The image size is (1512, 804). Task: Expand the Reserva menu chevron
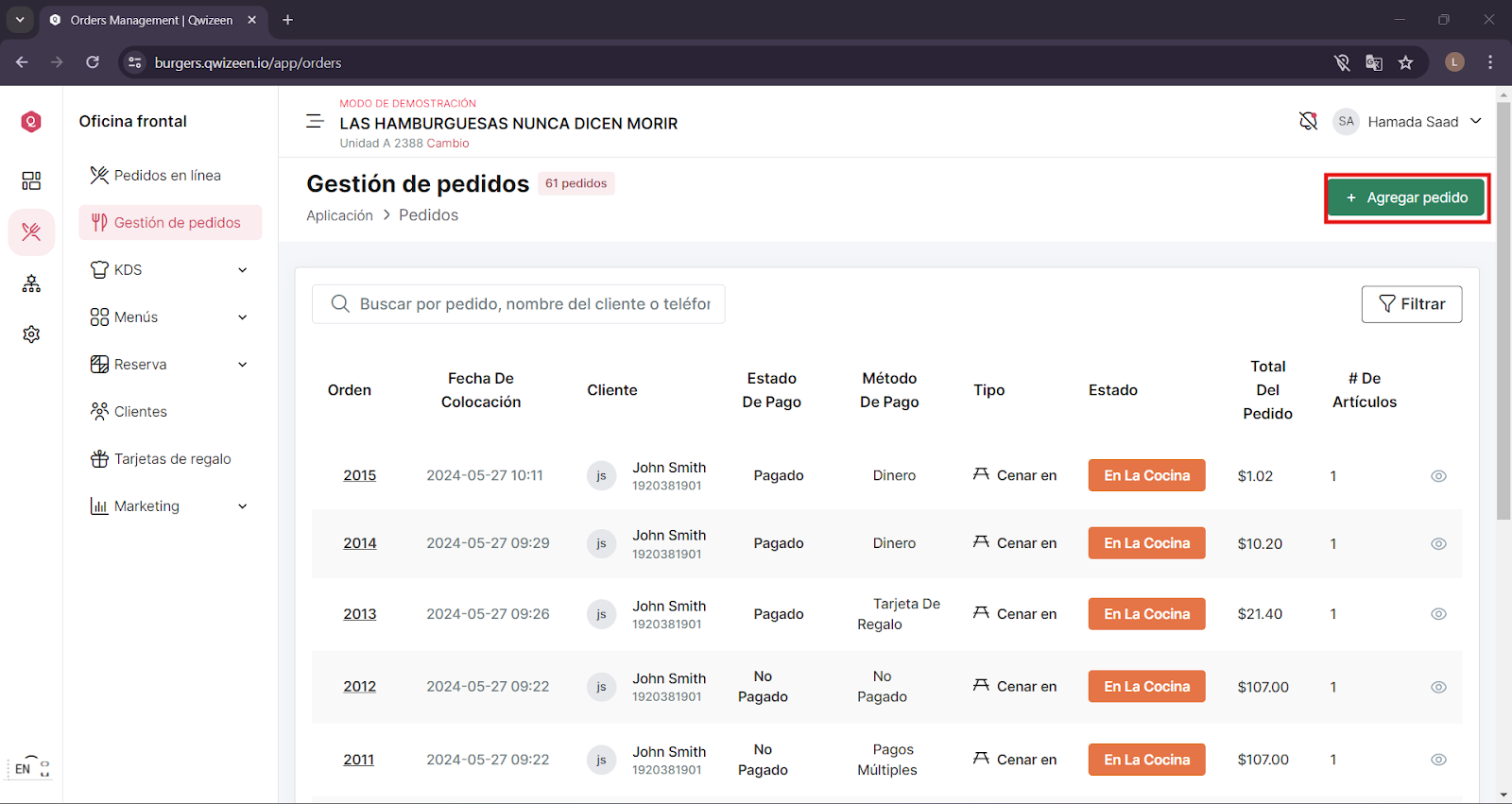(243, 365)
